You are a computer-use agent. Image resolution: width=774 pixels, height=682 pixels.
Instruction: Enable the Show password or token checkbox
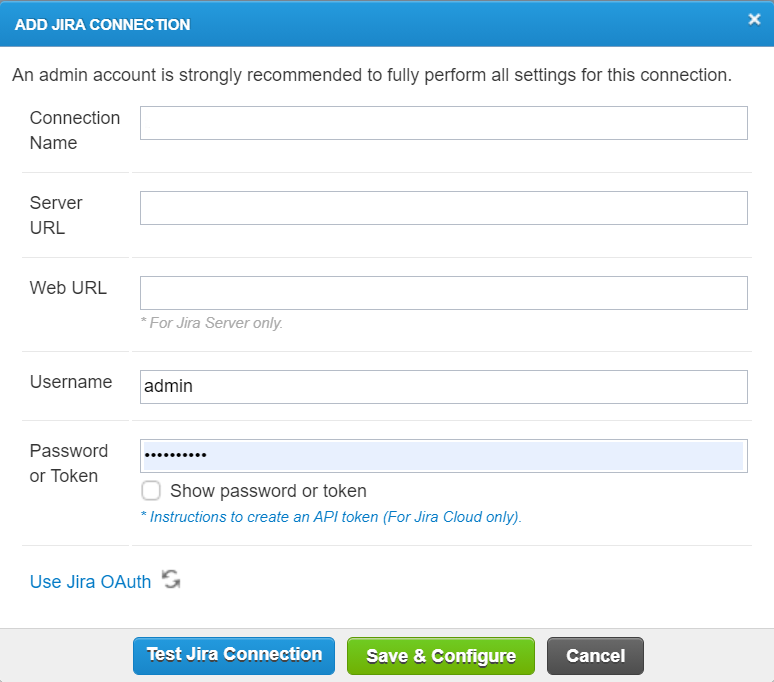[151, 491]
